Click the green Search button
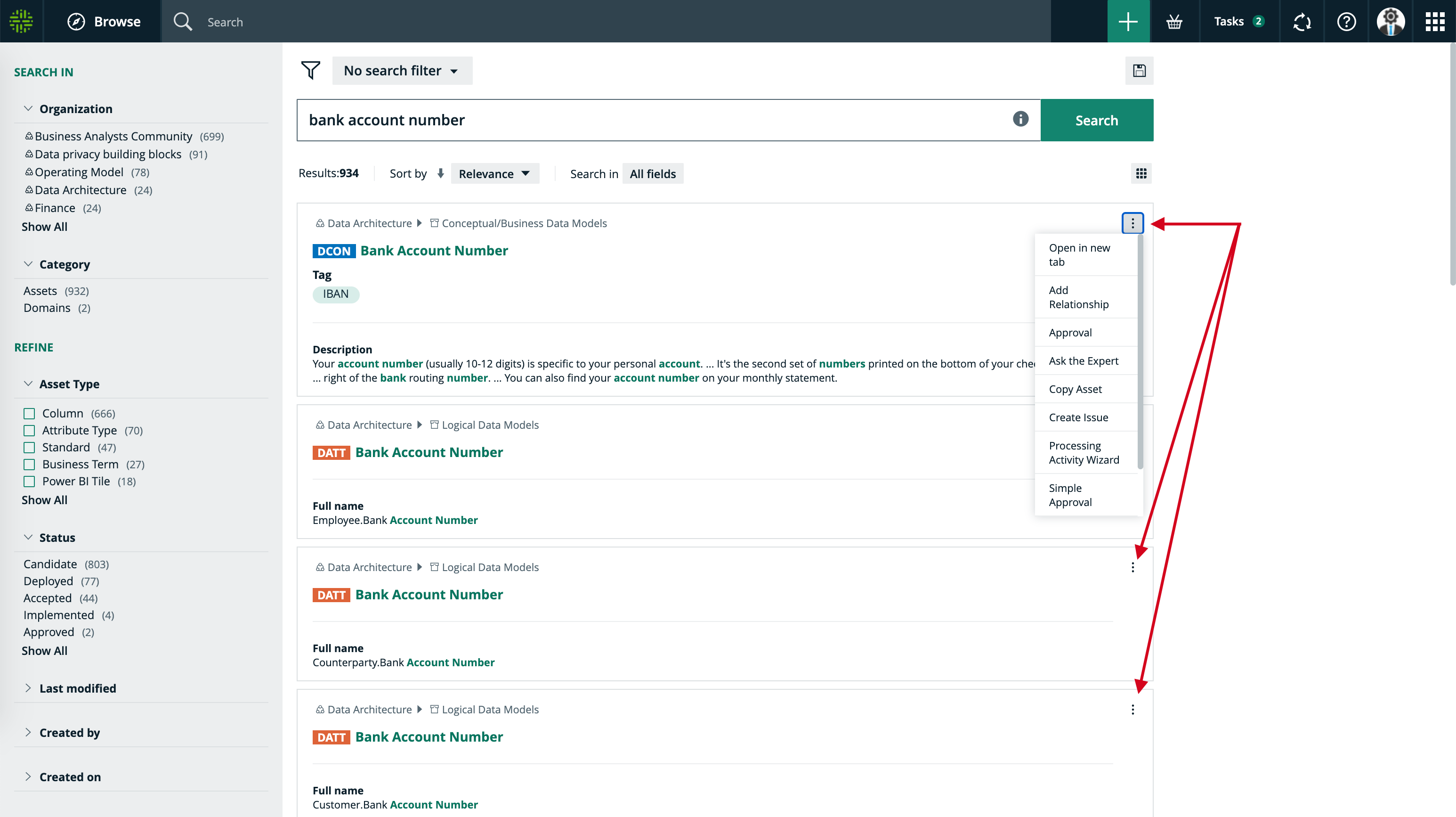This screenshot has width=1456, height=817. pos(1096,120)
